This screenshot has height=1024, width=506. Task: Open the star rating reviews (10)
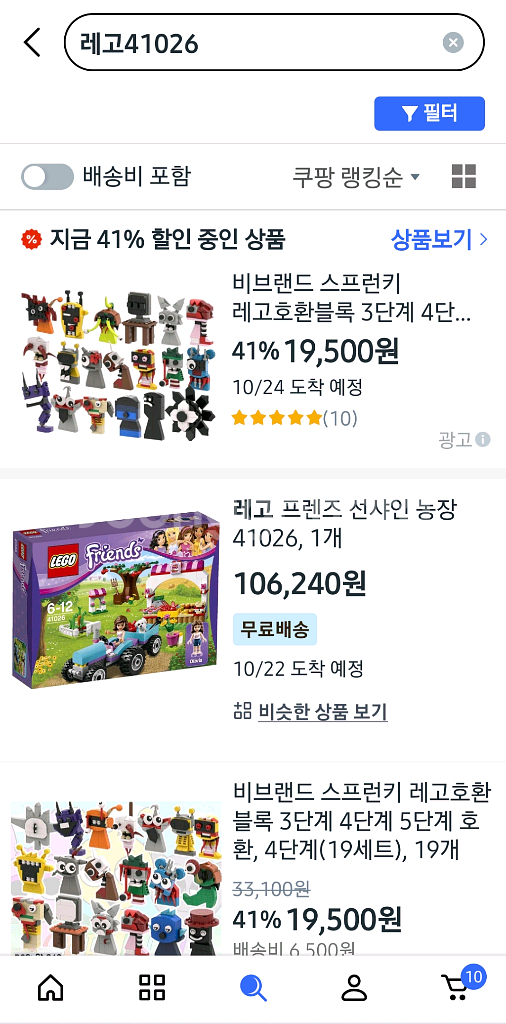[x=294, y=417]
